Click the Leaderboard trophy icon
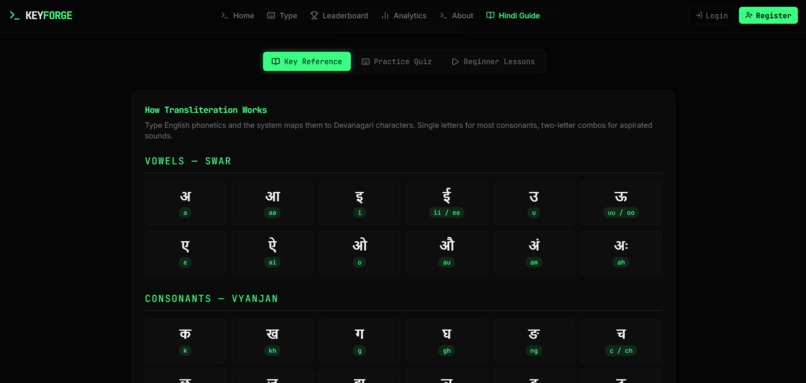 (314, 15)
